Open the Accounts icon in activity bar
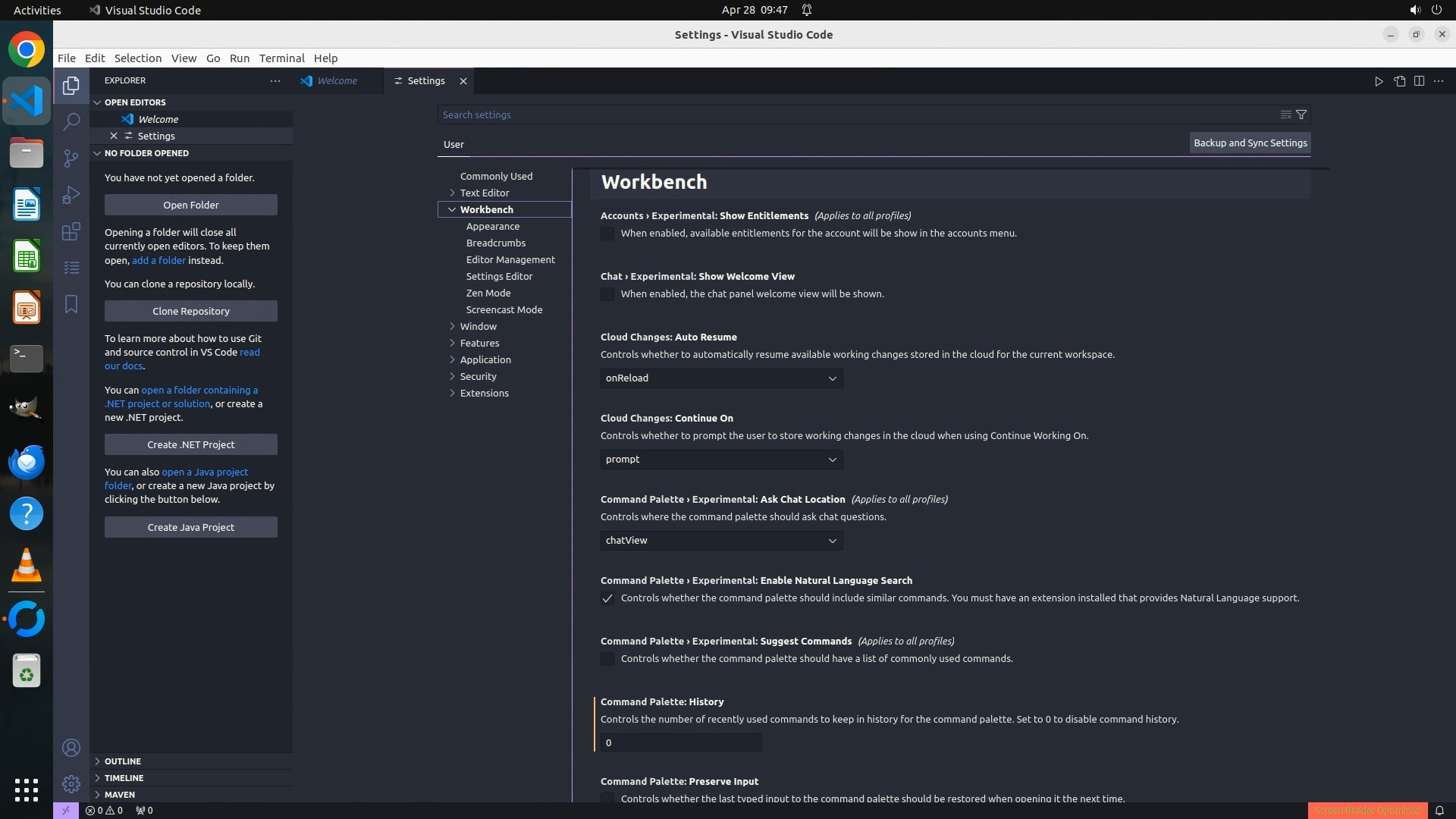 tap(71, 748)
